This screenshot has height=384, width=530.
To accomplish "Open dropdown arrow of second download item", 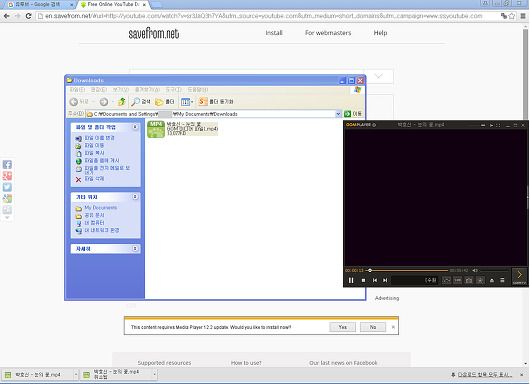I will coord(154,375).
